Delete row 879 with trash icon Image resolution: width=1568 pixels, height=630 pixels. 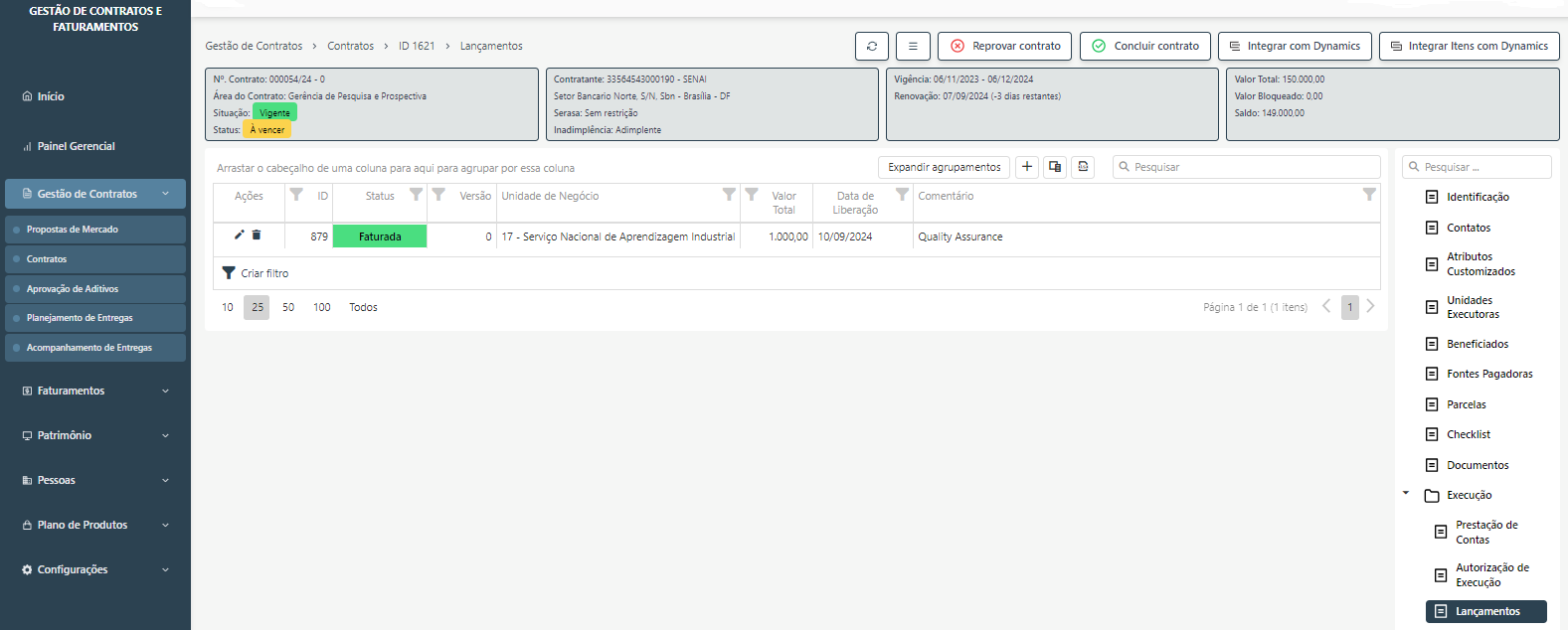tap(257, 236)
